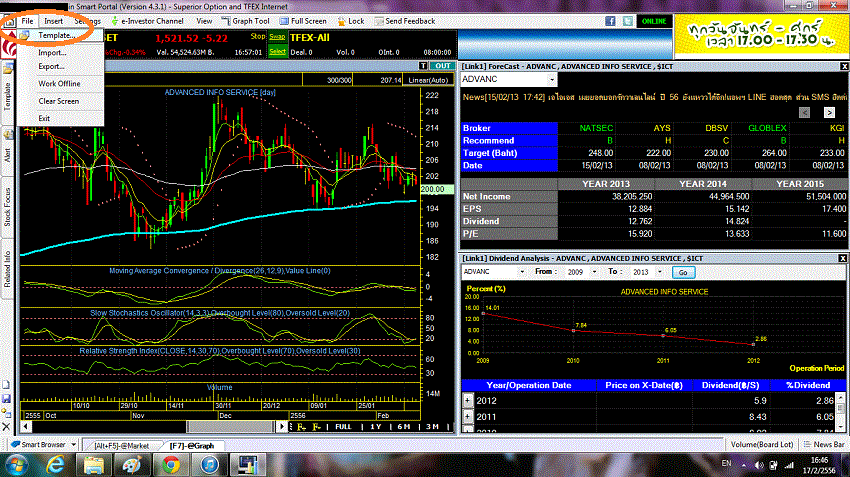Go to previous broker page in ForeCast

point(804,112)
